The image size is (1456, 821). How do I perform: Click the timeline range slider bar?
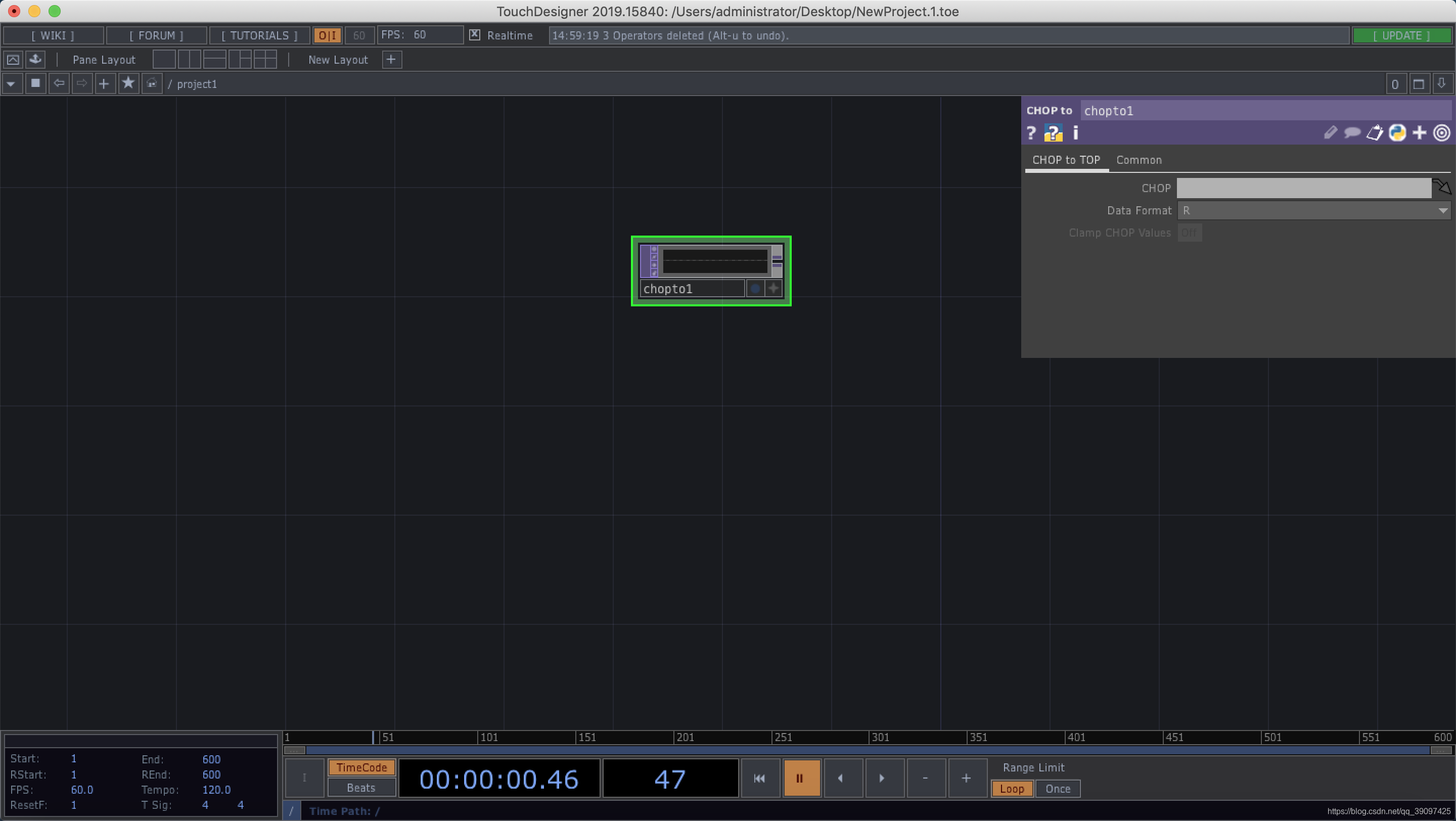[x=867, y=750]
